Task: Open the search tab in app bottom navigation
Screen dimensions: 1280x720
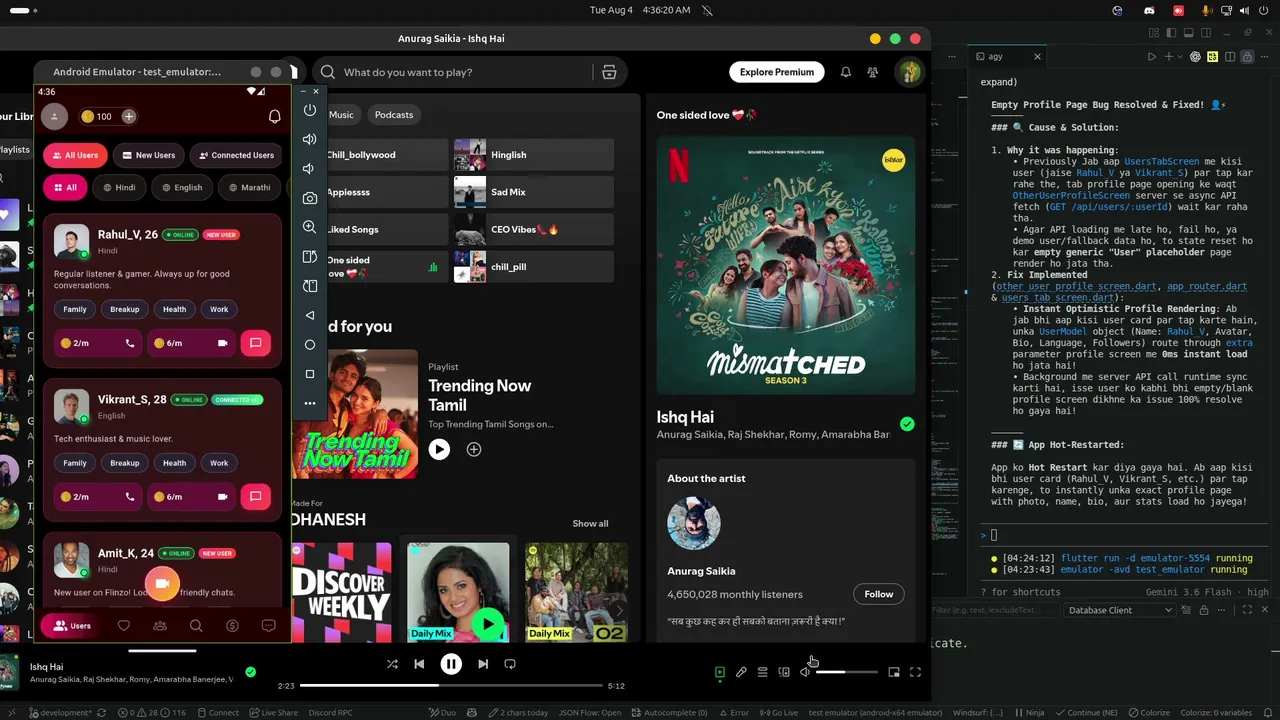Action: click(196, 626)
